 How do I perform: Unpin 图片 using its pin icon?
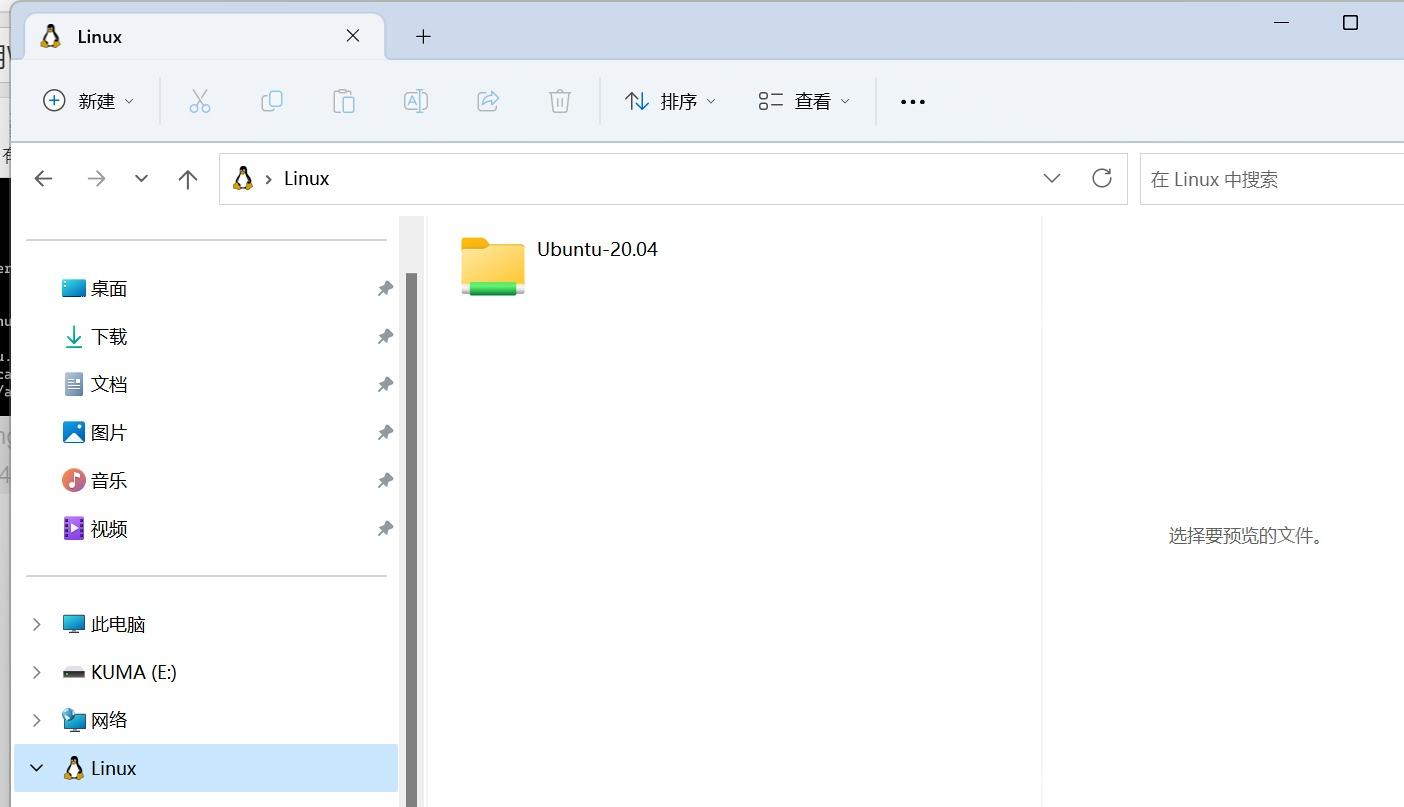(385, 432)
